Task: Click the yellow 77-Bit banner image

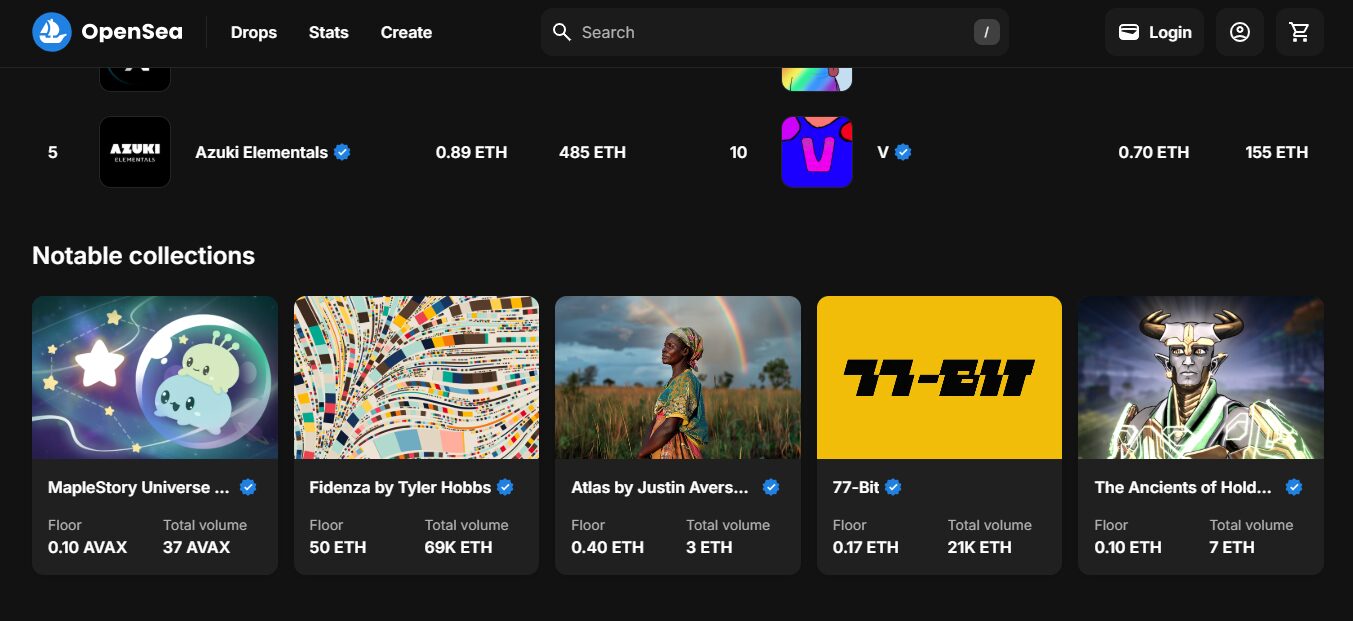Action: [x=939, y=377]
